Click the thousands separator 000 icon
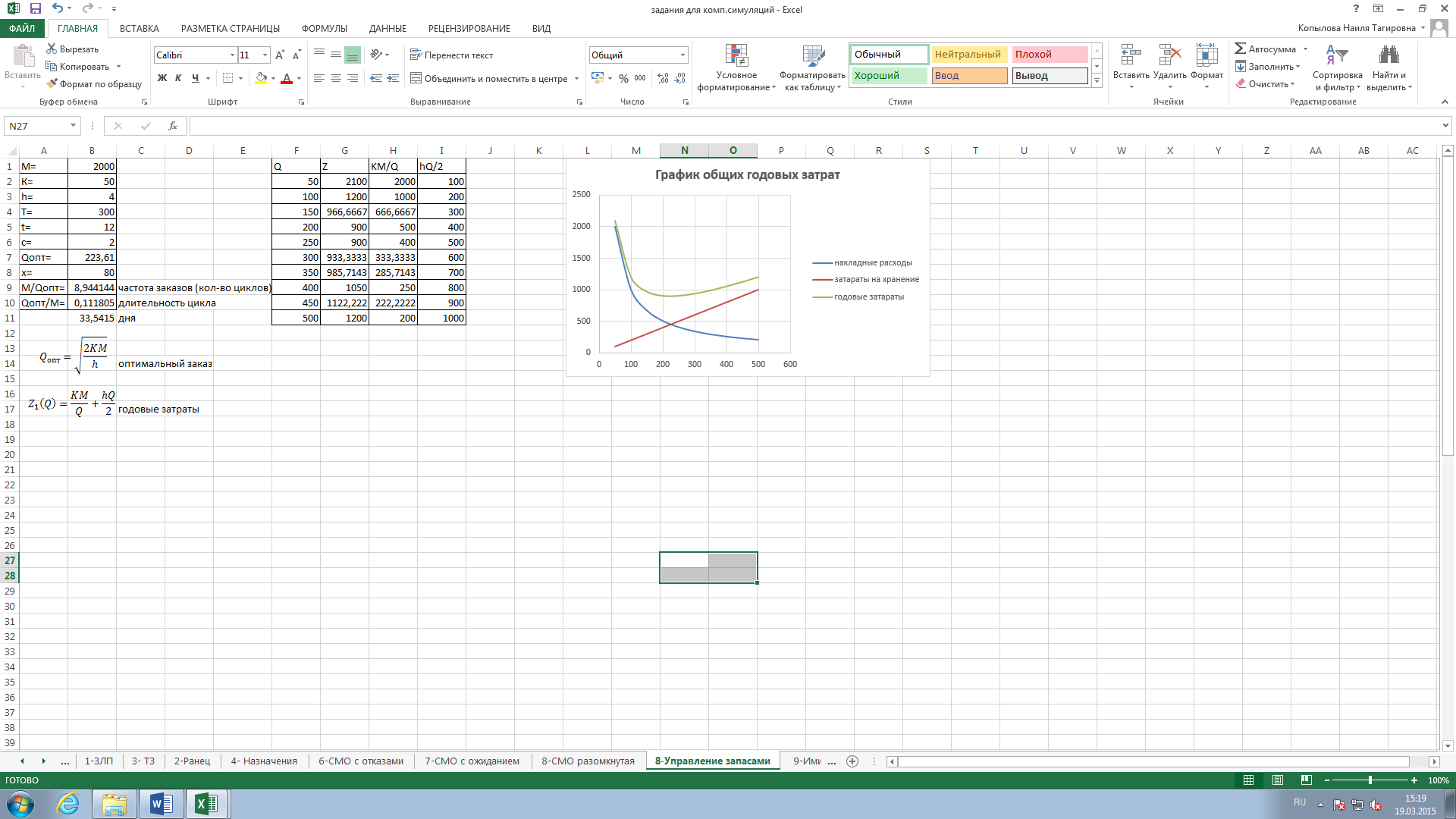Viewport: 1456px width, 819px height. (x=640, y=78)
